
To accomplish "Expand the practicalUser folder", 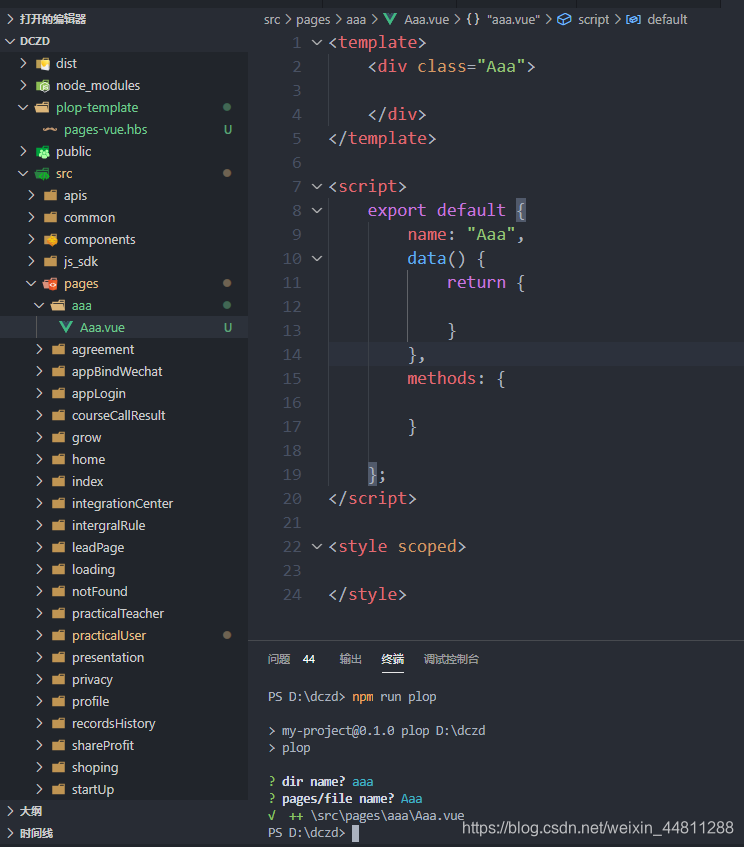I will click(39, 635).
